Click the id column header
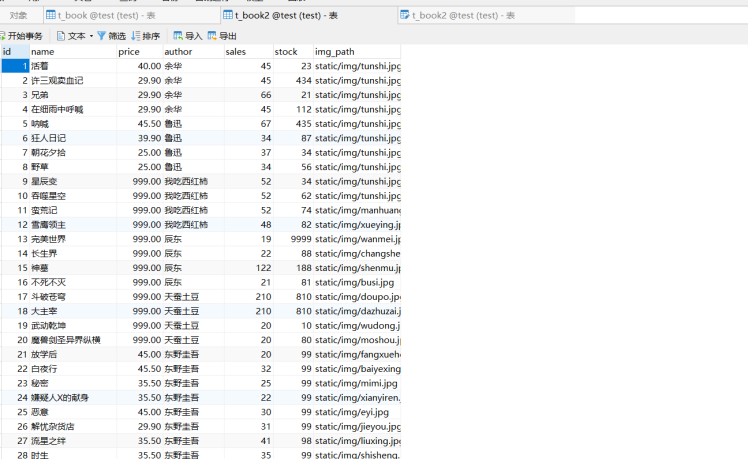This screenshot has height=460, width=748. 15,52
